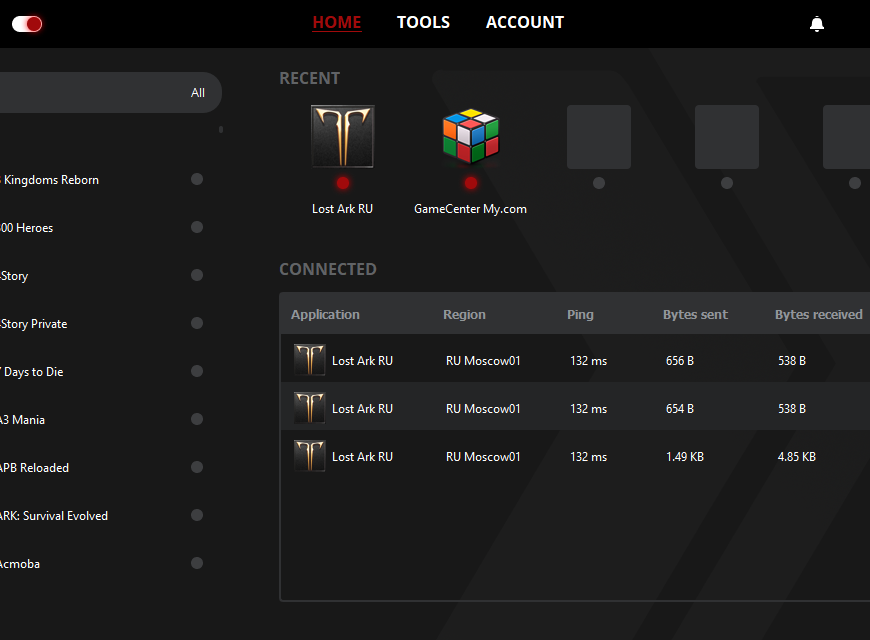Click the 4.85 KB bytes received value
The height and width of the screenshot is (640, 870).
point(797,457)
